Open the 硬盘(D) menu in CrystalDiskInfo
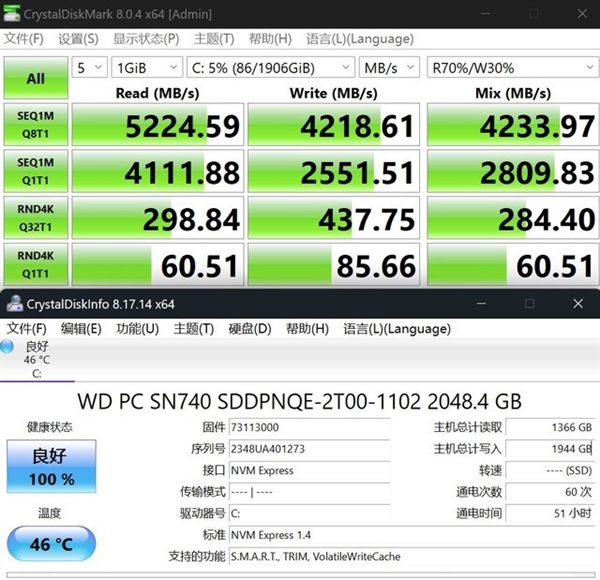 [249, 328]
